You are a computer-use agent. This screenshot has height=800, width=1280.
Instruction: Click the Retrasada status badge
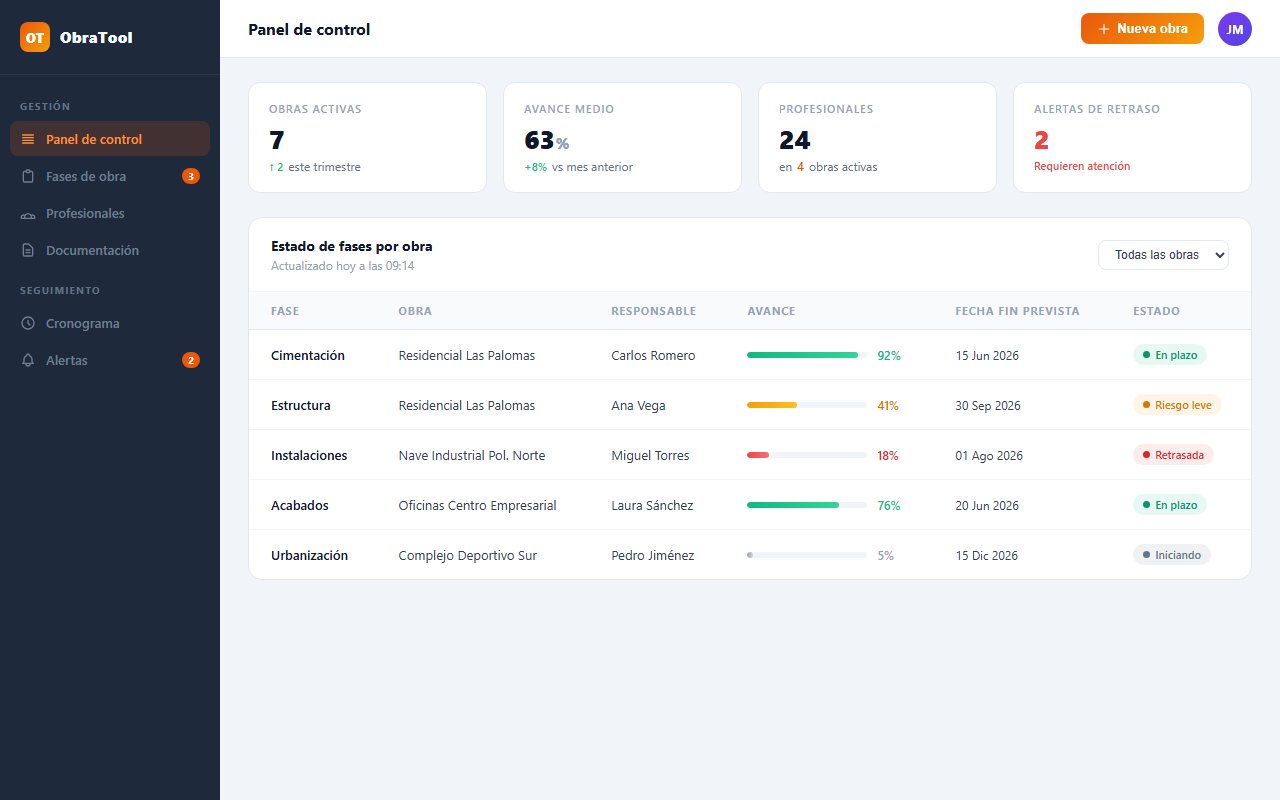tap(1173, 455)
